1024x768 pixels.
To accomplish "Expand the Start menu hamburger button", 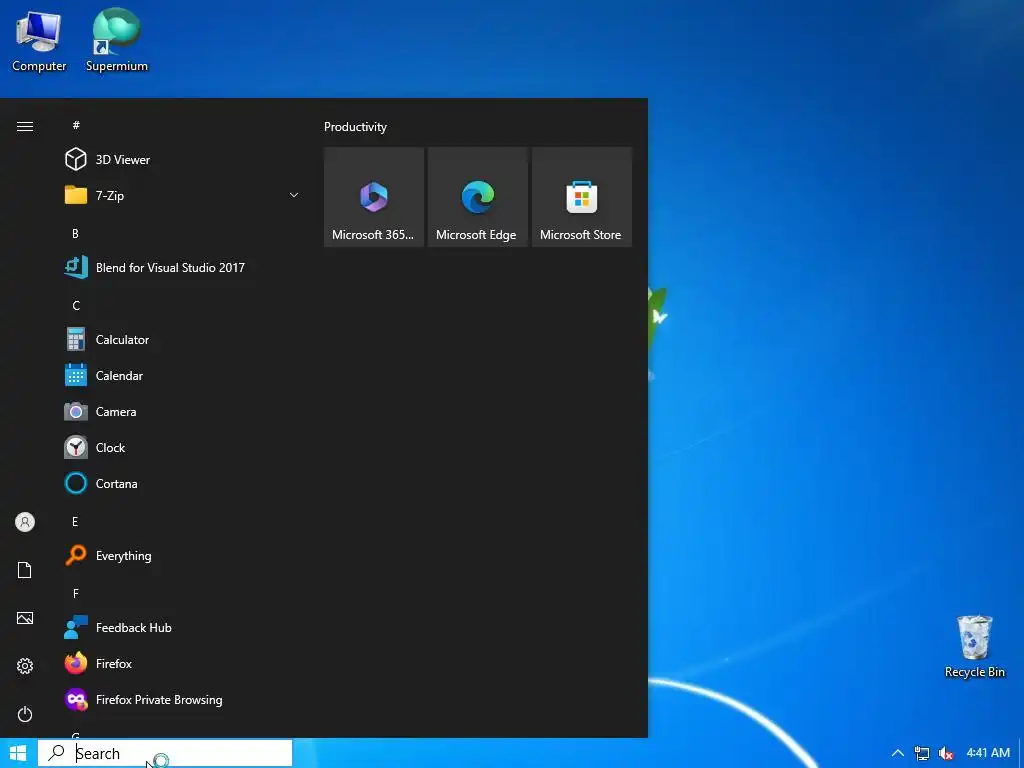I will (25, 126).
